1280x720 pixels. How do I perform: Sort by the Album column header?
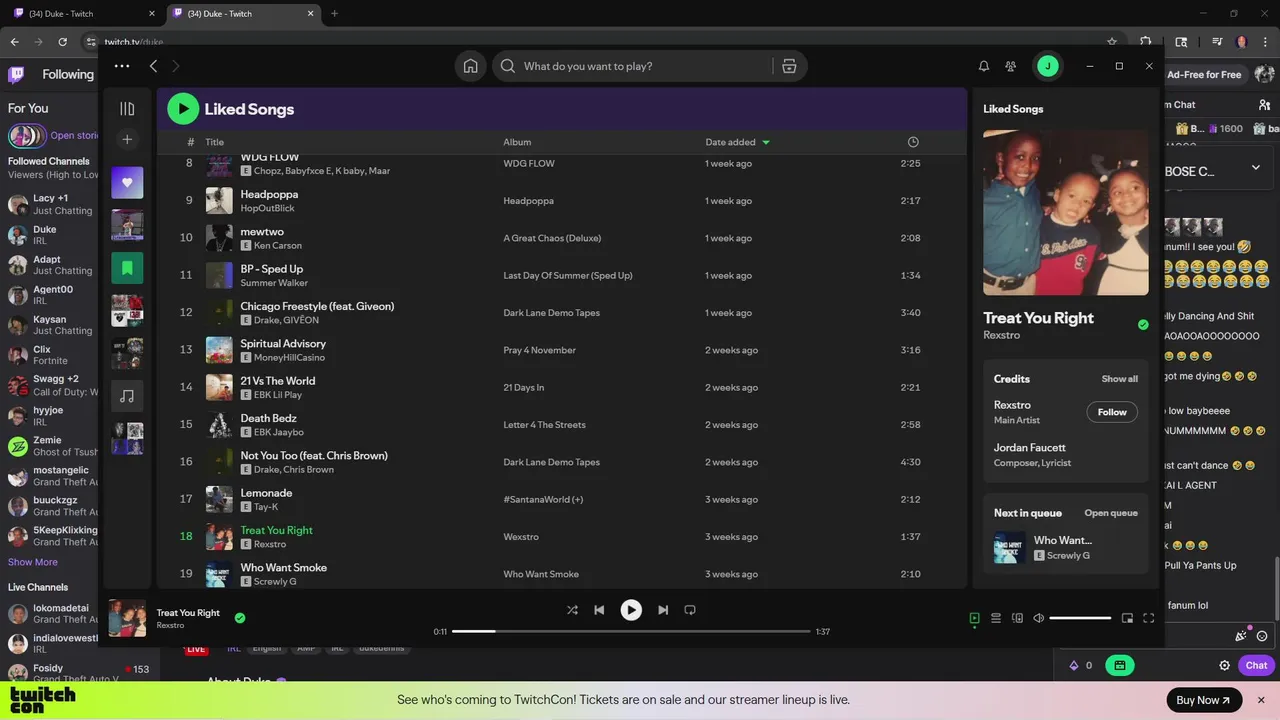click(517, 142)
